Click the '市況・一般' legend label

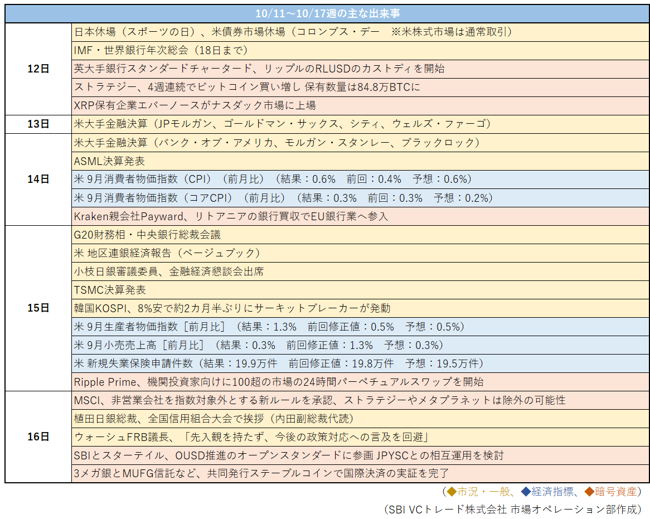(x=484, y=492)
